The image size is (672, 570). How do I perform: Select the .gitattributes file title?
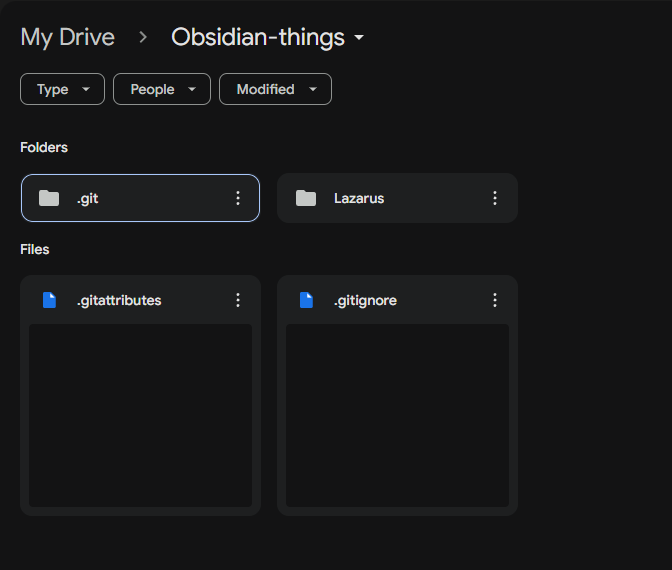coord(119,300)
